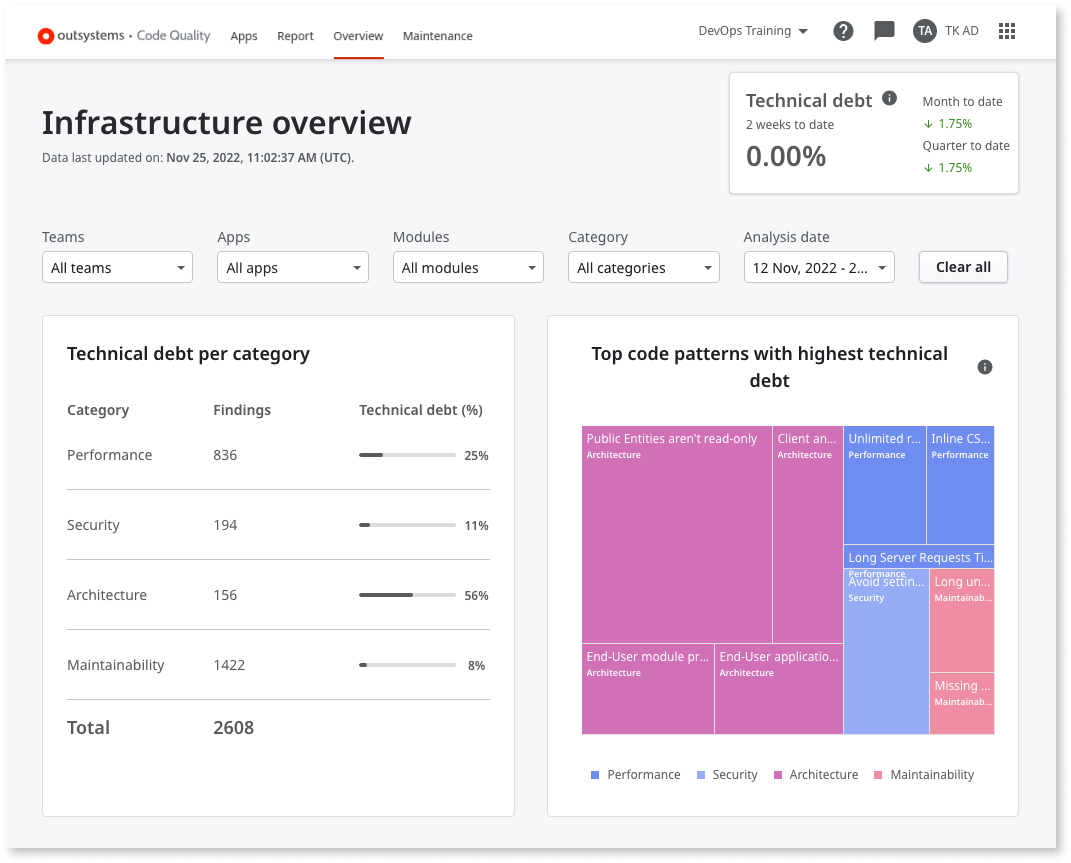Click the Maintainability debt progress bar
This screenshot has width=1071, height=863.
[407, 665]
